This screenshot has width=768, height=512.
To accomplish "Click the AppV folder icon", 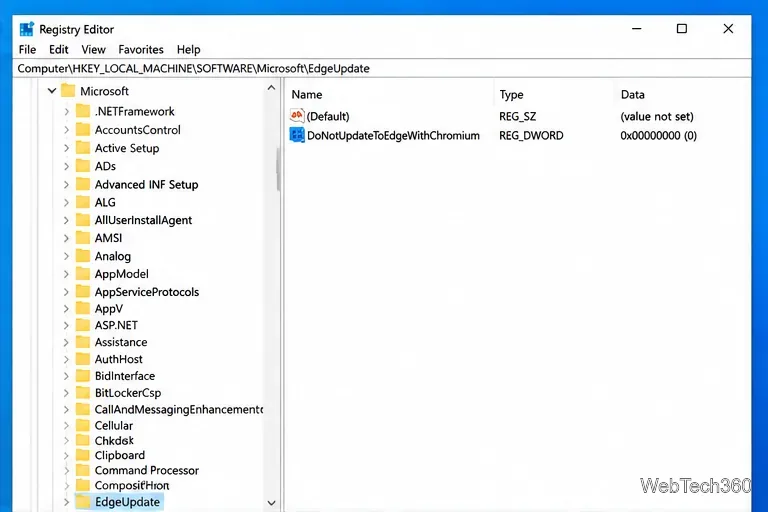I will [83, 309].
